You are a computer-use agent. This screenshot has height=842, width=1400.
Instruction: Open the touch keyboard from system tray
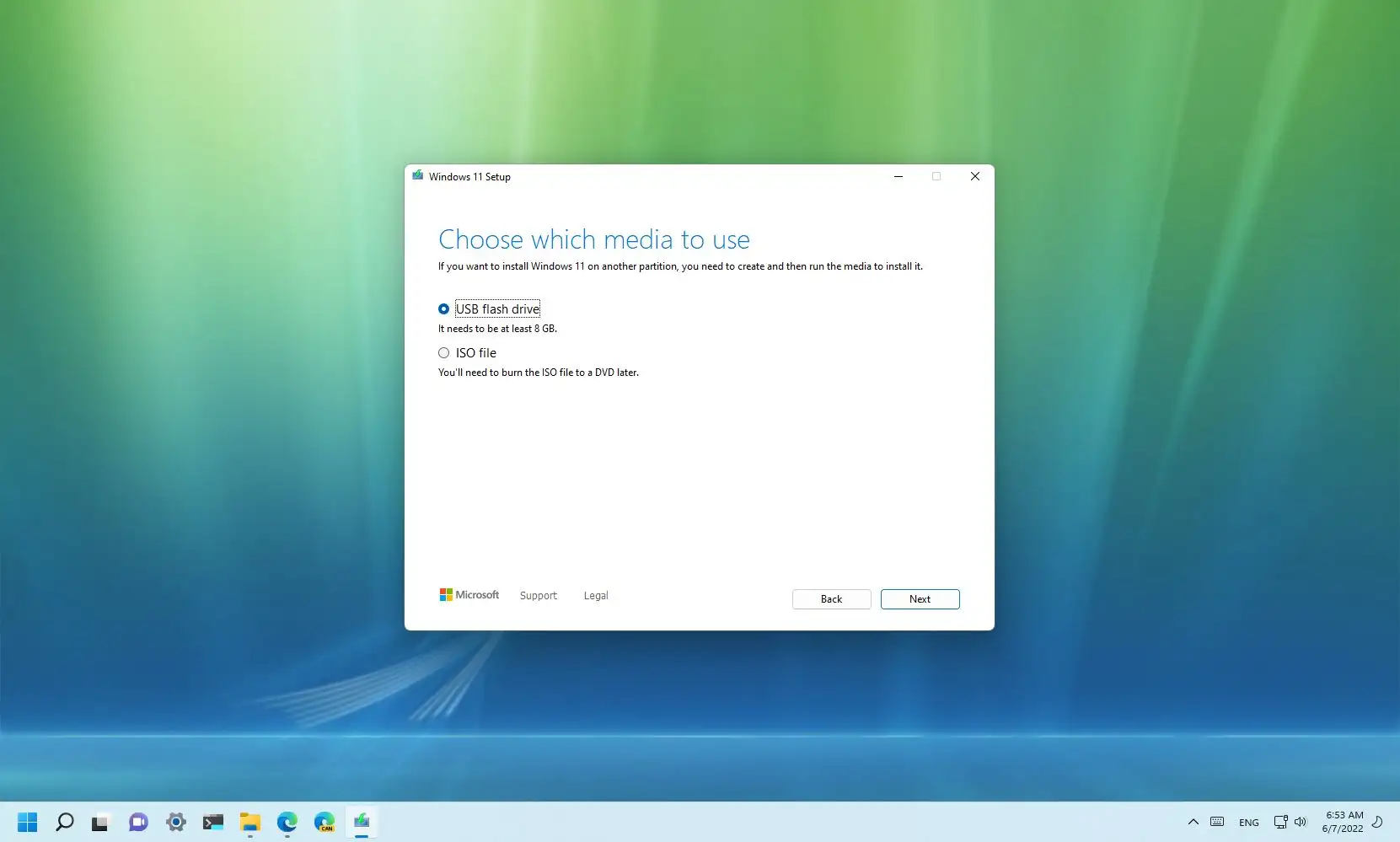point(1217,822)
